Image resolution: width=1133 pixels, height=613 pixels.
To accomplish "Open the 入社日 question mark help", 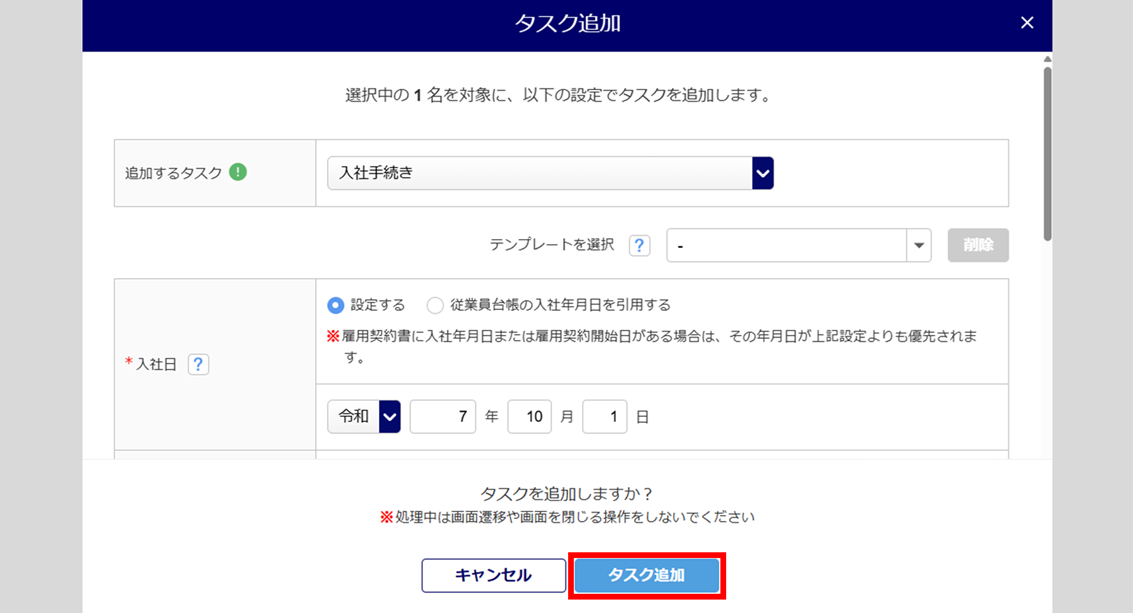I will [198, 365].
